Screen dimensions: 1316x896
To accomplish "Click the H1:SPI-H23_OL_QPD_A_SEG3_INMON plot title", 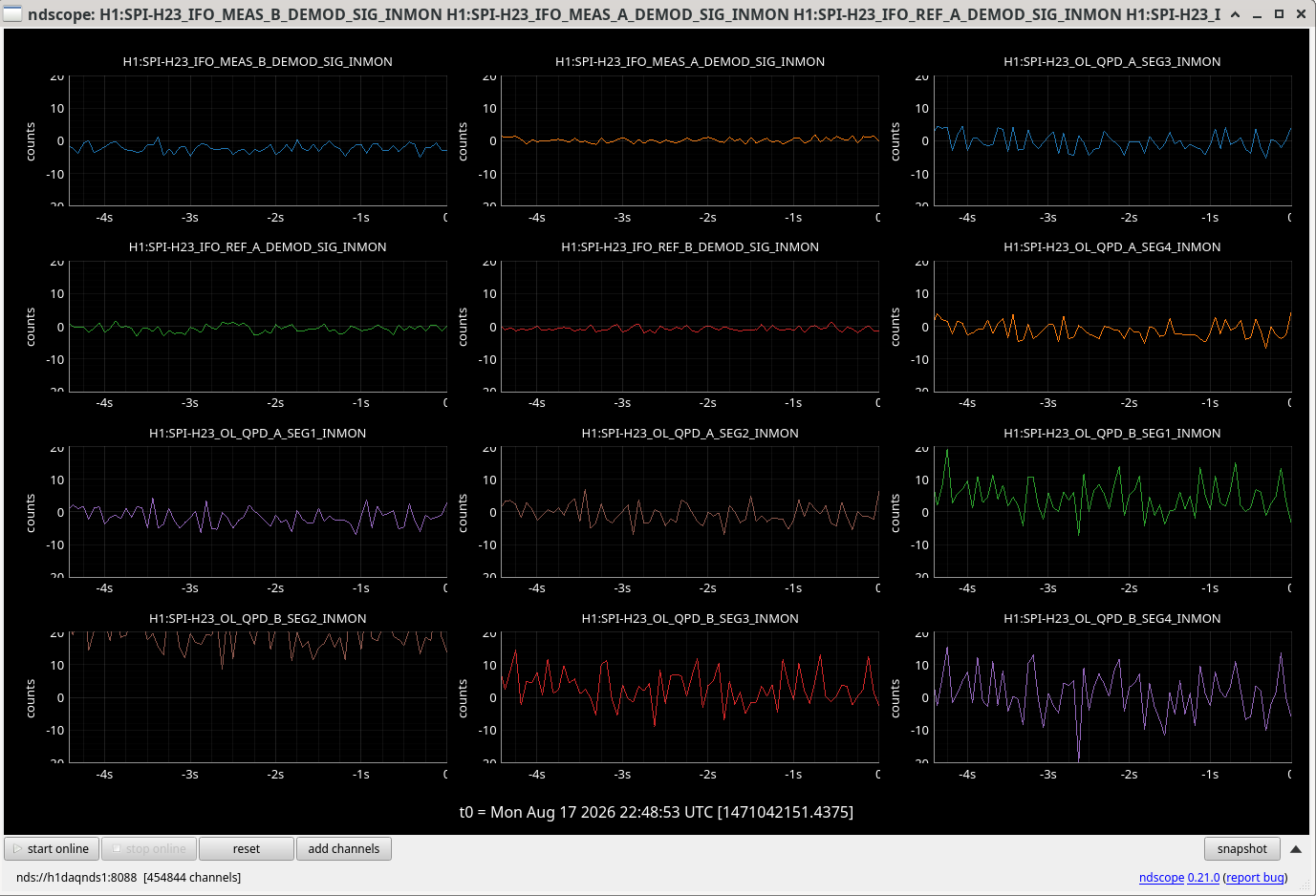I will pyautogui.click(x=1112, y=61).
